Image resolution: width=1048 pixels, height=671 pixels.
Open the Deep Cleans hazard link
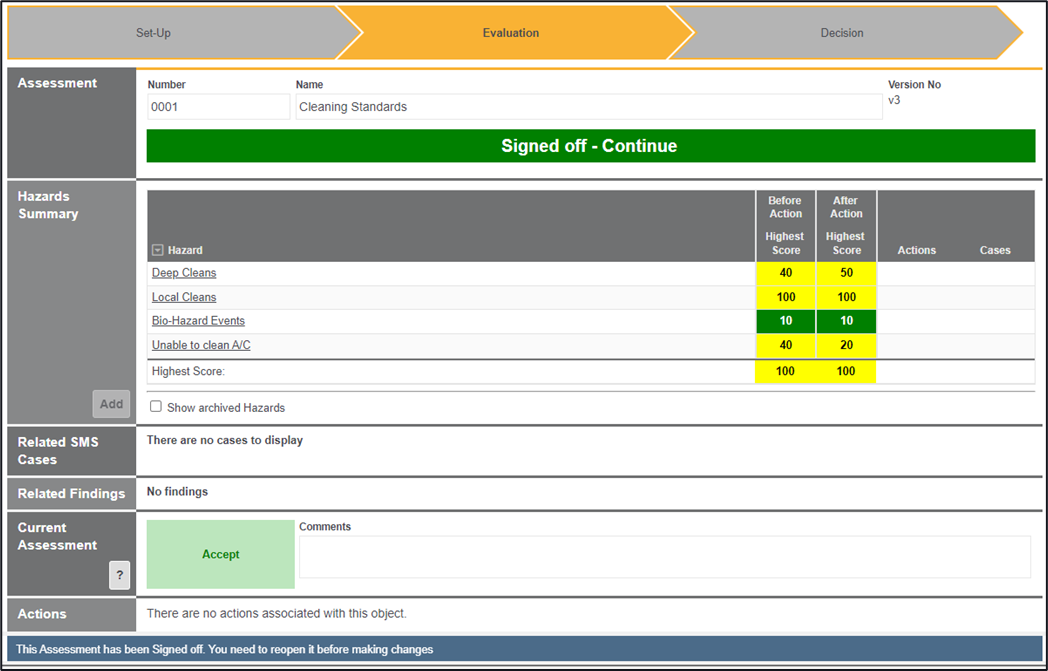coord(184,273)
